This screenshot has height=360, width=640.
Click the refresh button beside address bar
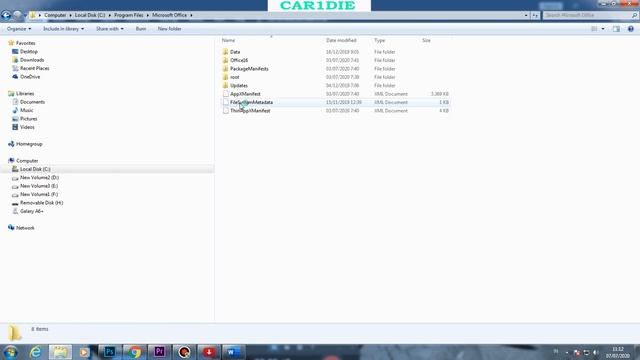coord(535,16)
